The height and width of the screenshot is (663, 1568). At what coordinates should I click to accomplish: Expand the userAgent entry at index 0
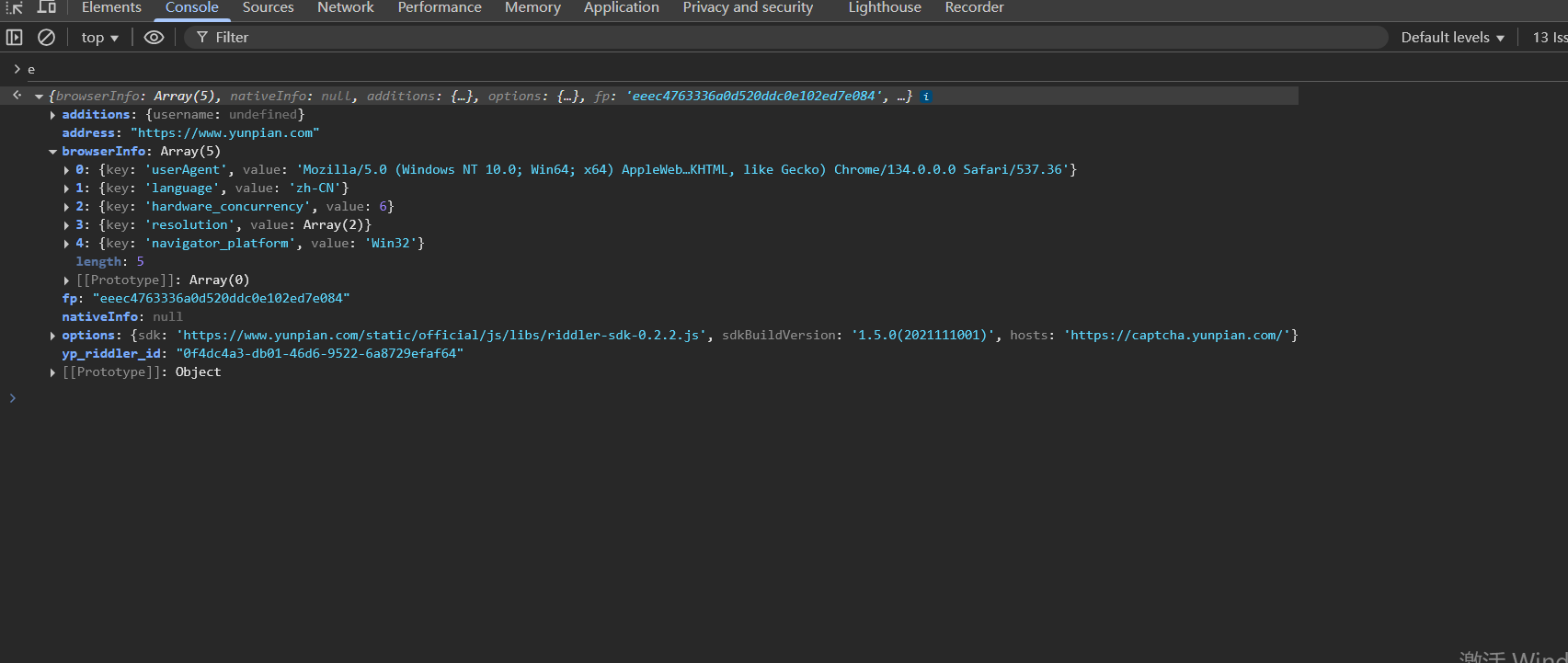(x=66, y=170)
